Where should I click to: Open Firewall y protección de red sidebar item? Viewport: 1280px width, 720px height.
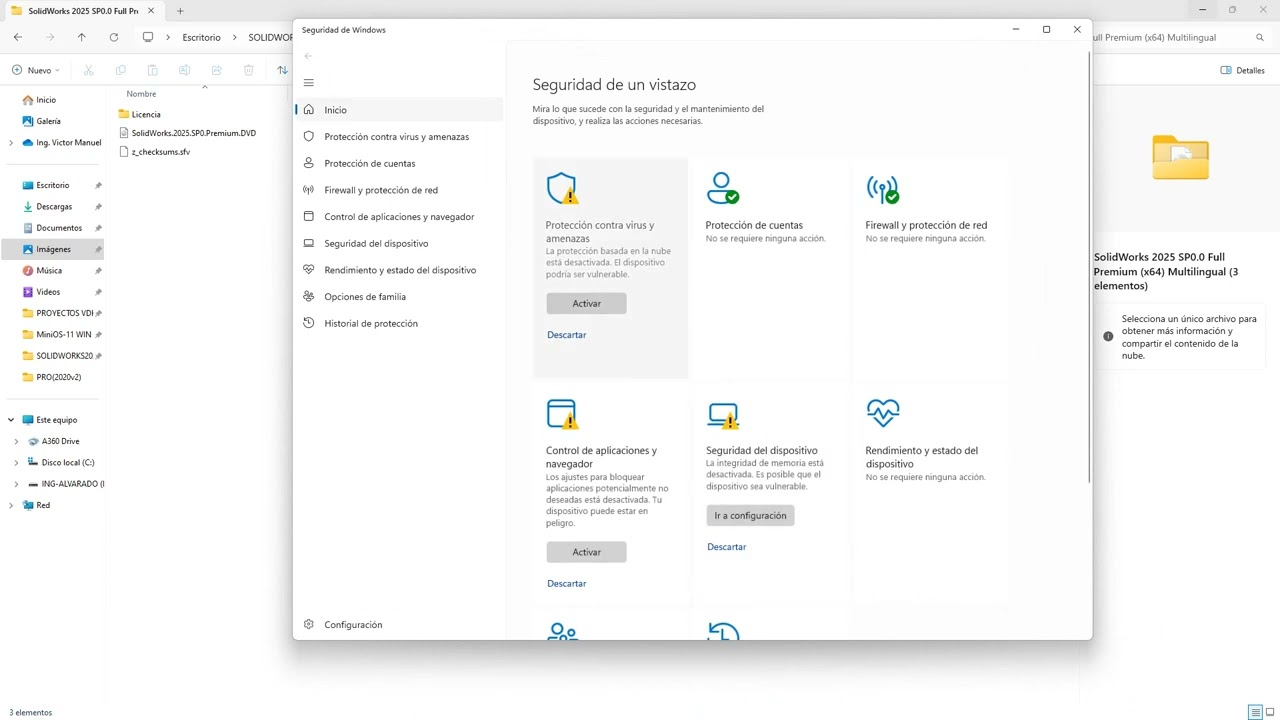(x=399, y=190)
